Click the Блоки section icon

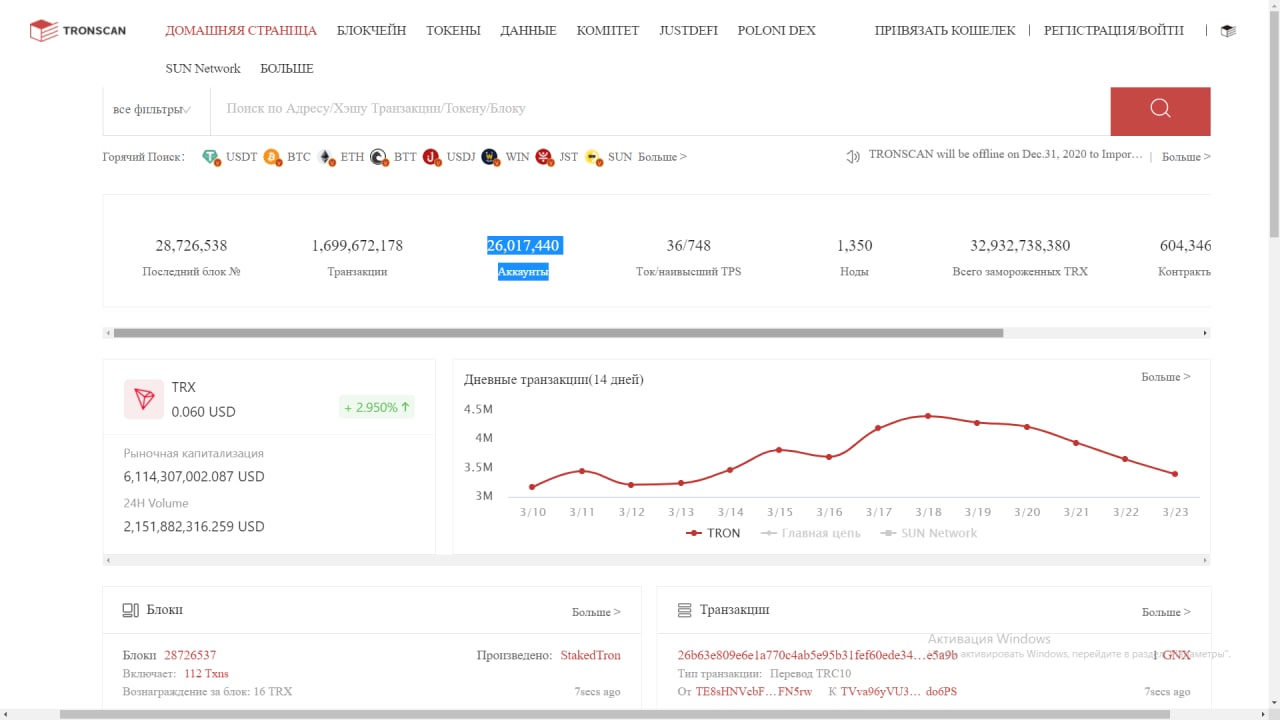130,610
